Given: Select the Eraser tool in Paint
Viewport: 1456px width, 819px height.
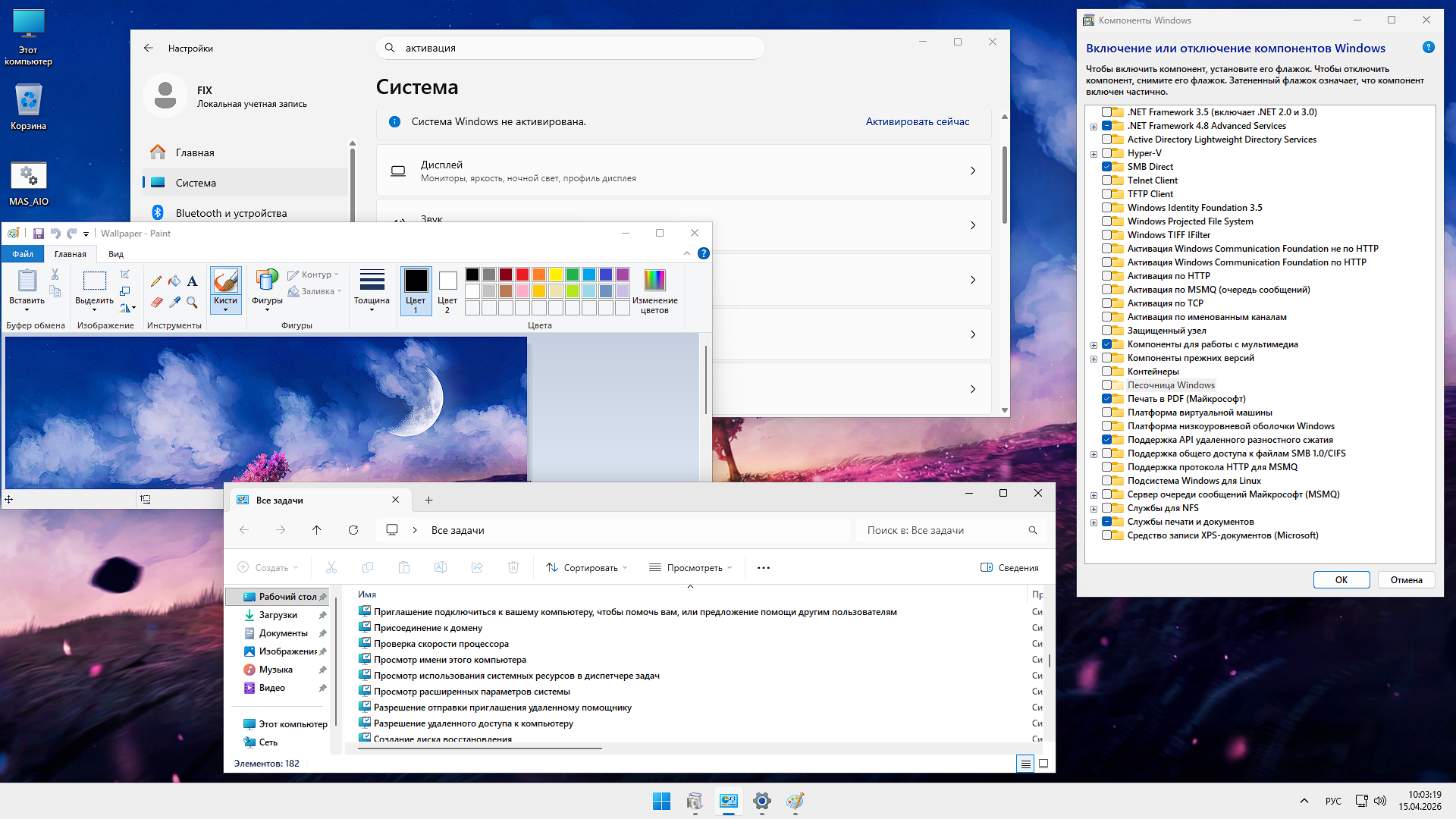Looking at the screenshot, I should (x=156, y=302).
